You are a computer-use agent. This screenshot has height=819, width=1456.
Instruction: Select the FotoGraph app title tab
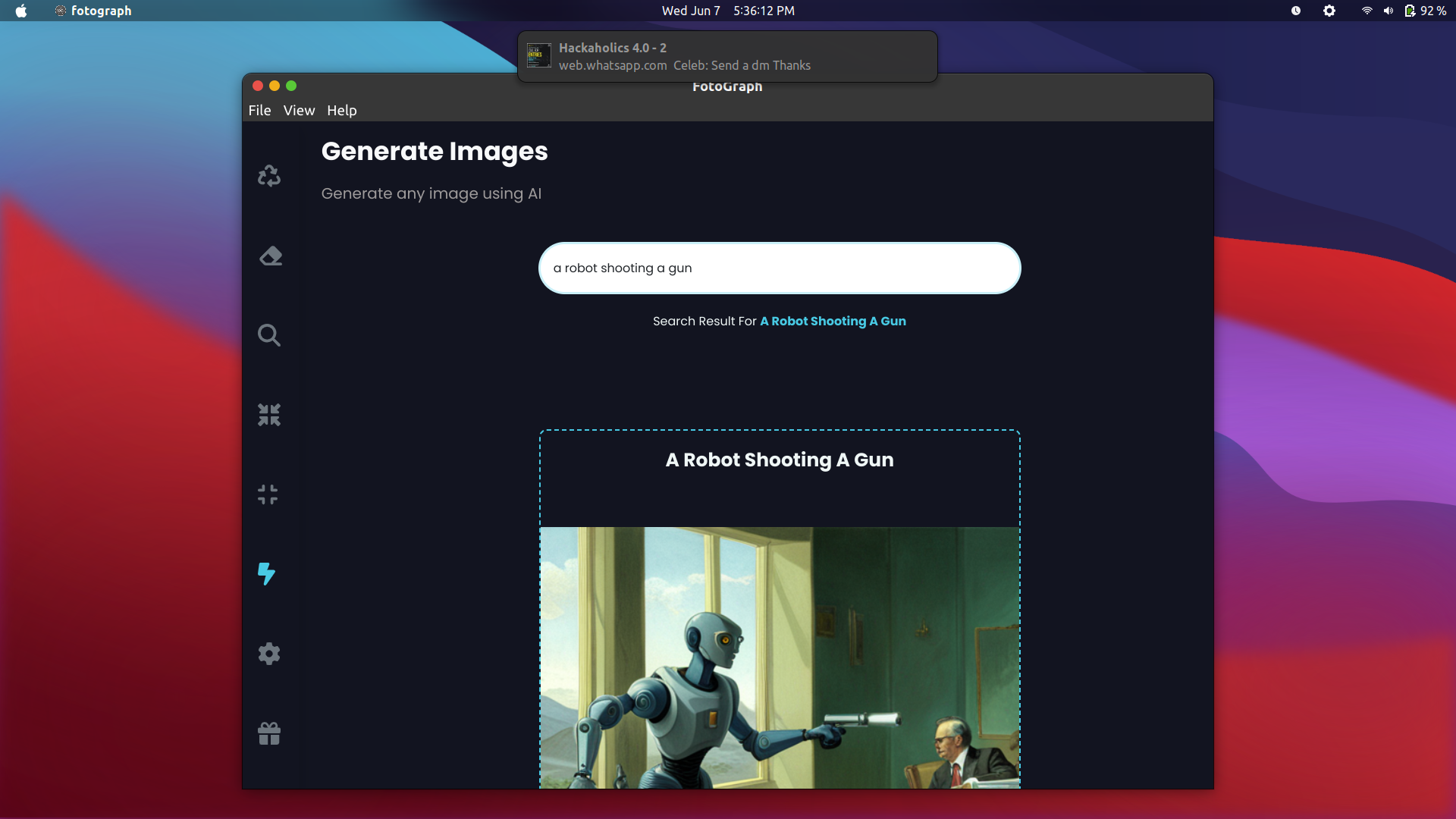[x=727, y=86]
